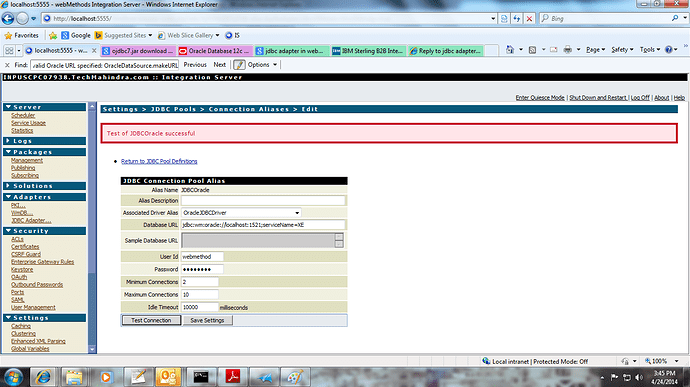Click the sidebar scroll down arrow

[92, 350]
